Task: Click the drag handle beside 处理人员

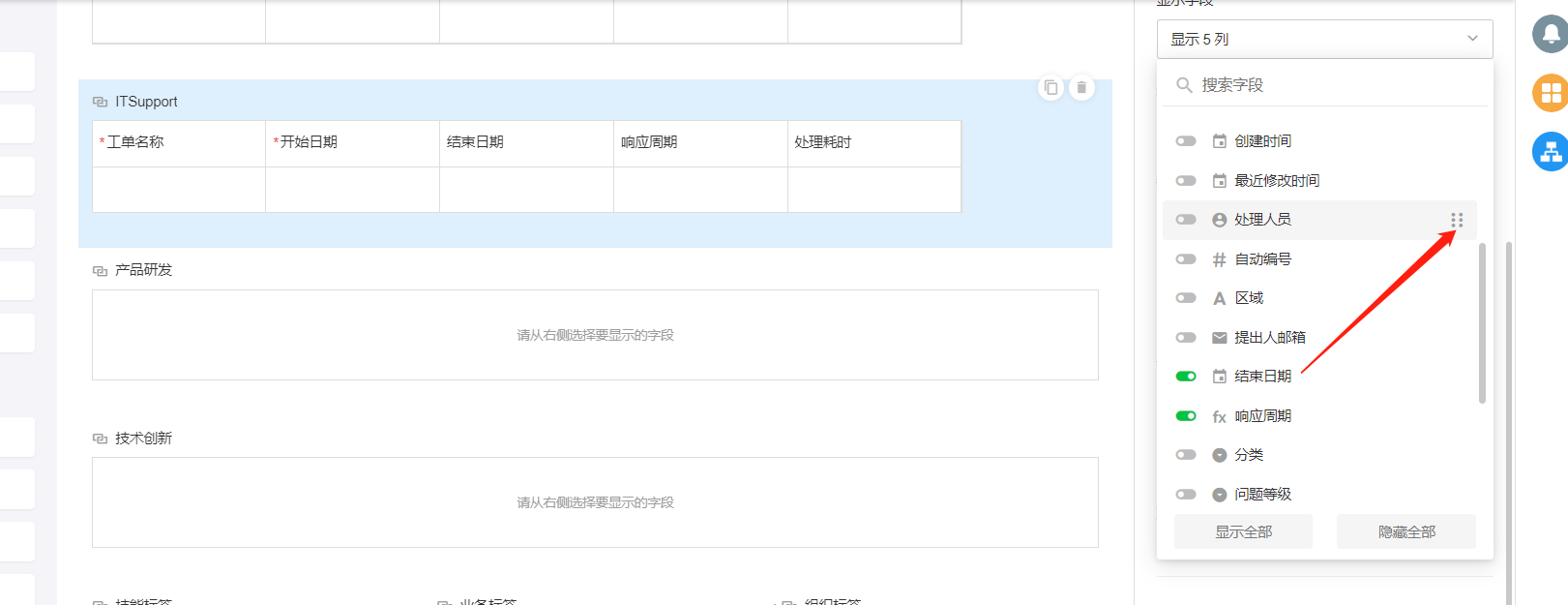Action: [x=1457, y=220]
